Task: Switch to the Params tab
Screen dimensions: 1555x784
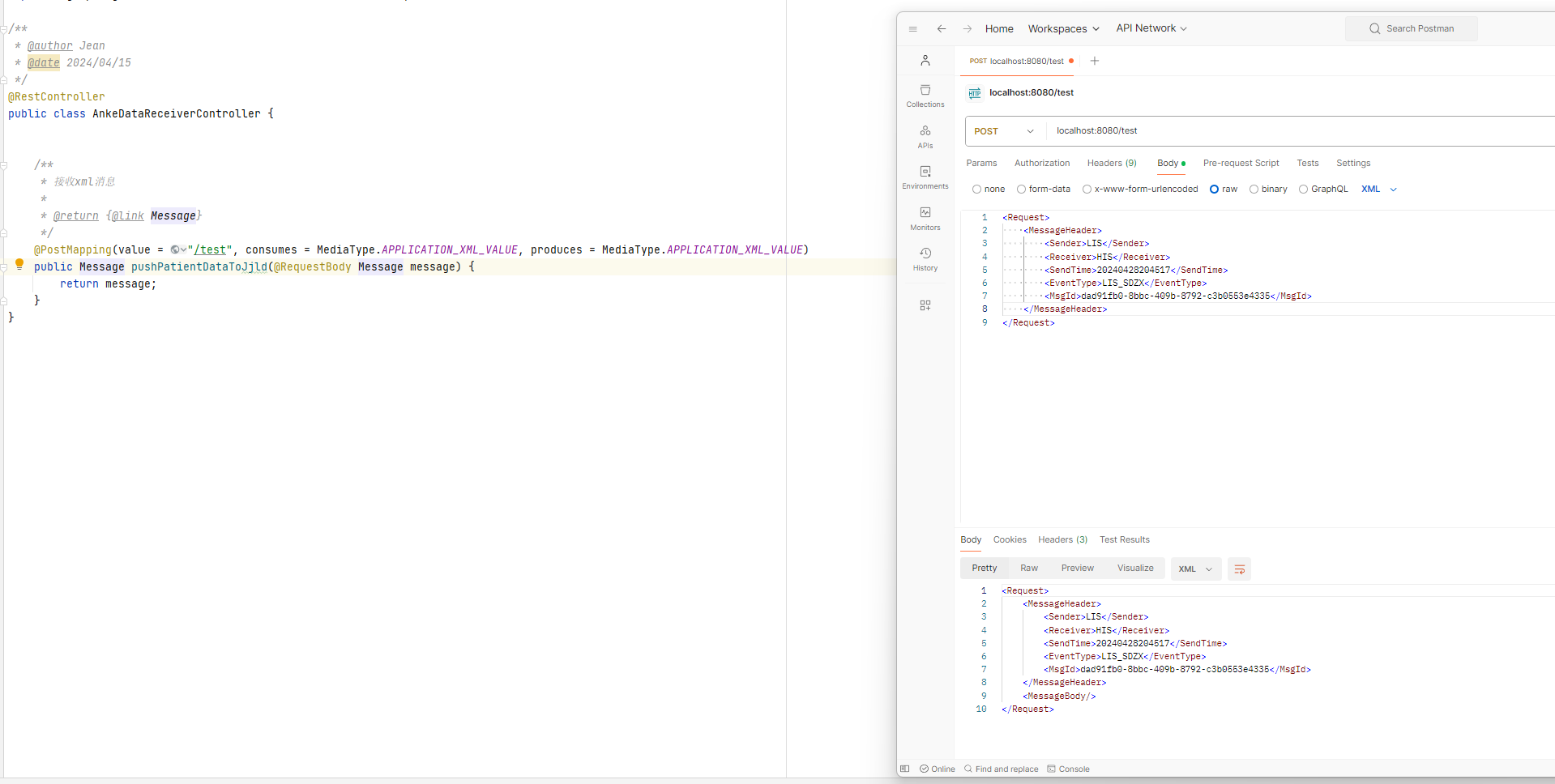Action: [981, 164]
